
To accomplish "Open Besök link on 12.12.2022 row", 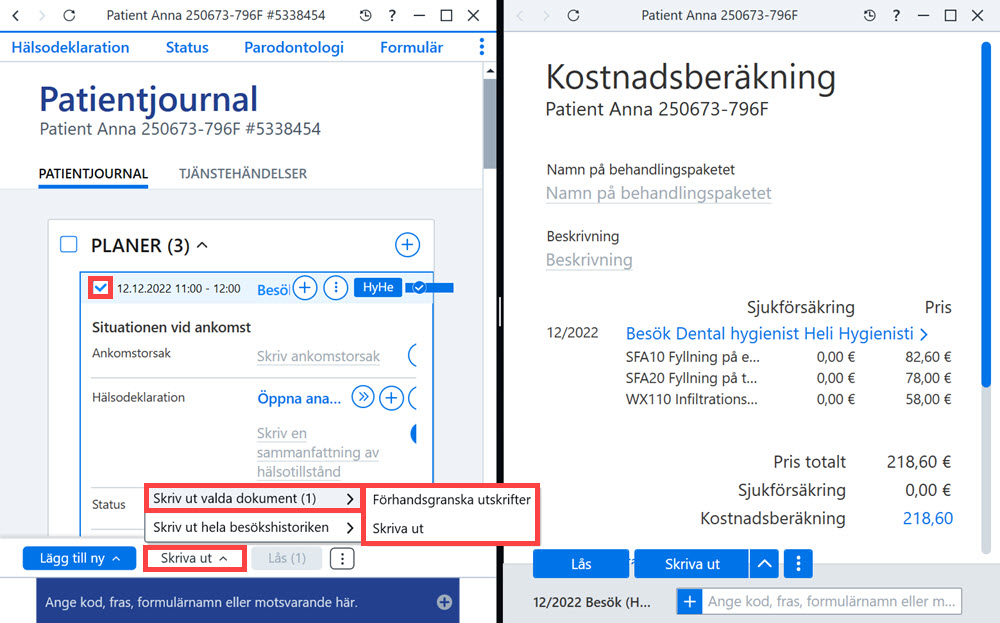I will tap(274, 290).
